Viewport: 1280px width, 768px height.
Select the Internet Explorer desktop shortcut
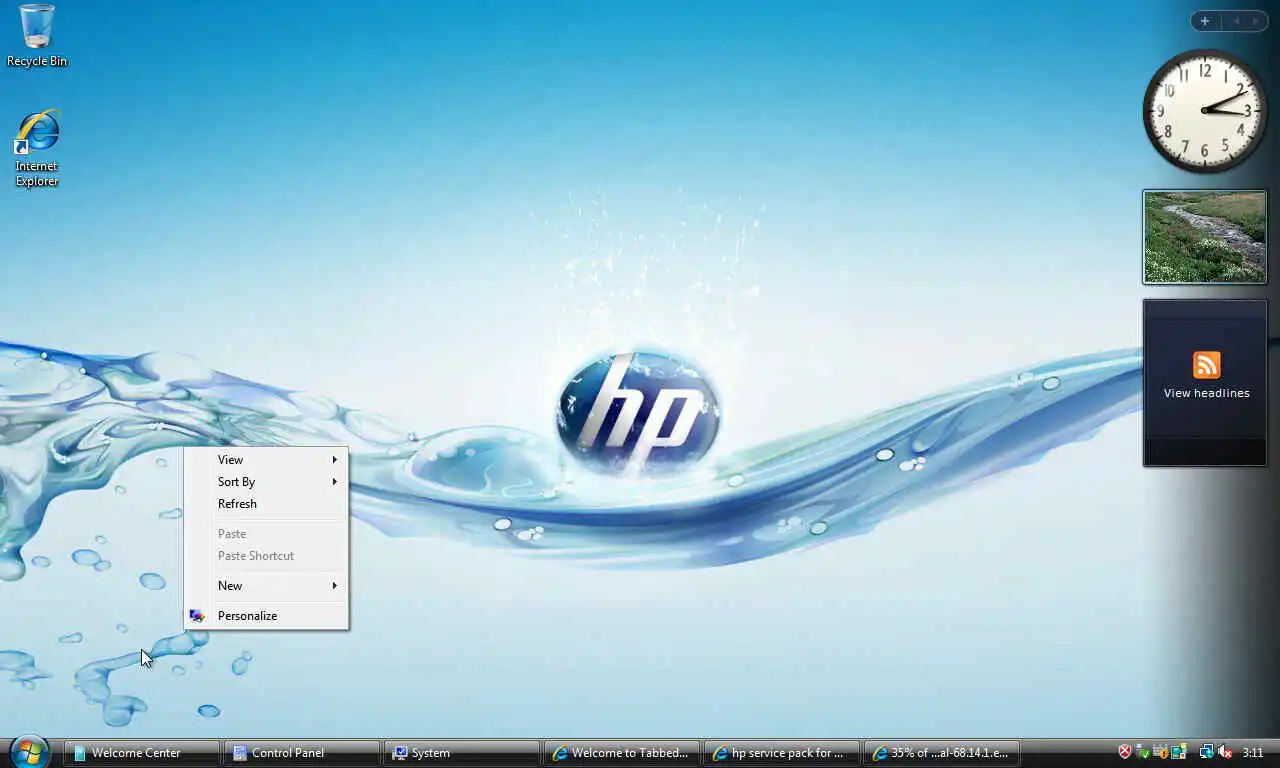coord(37,148)
